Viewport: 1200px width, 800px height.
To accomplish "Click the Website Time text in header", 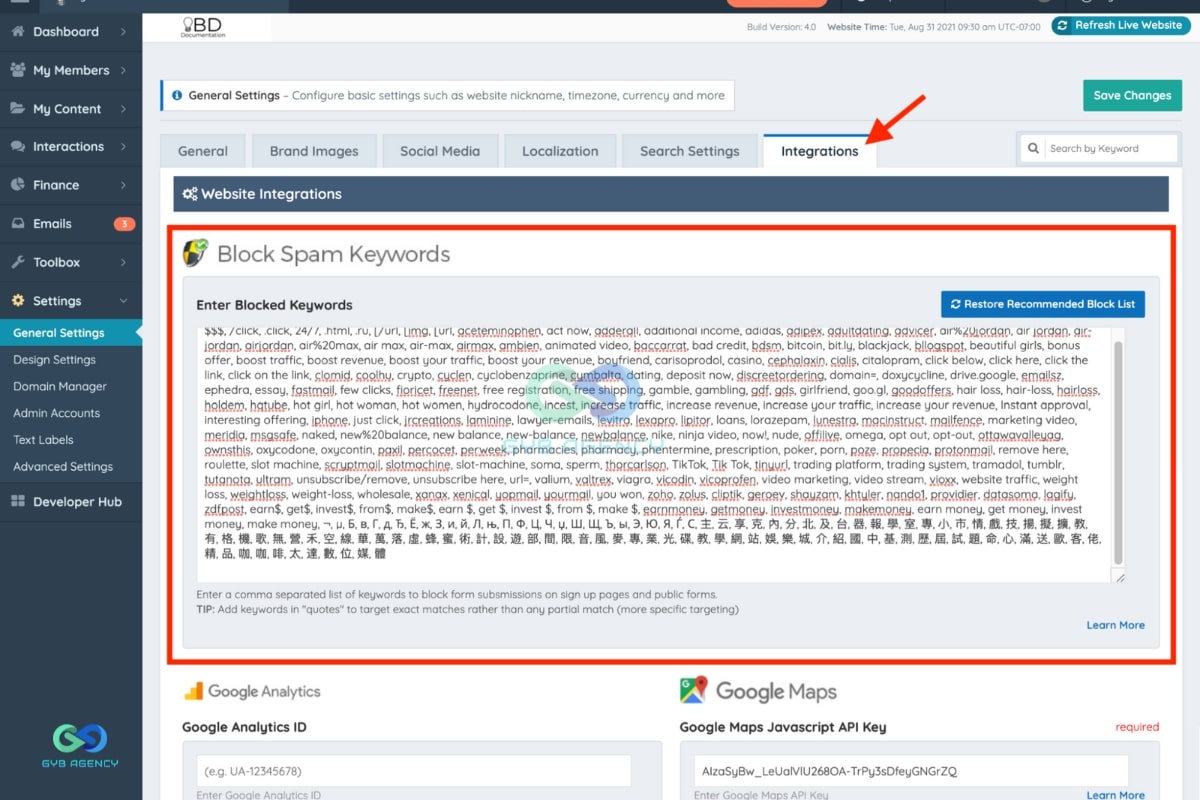I will 934,27.
